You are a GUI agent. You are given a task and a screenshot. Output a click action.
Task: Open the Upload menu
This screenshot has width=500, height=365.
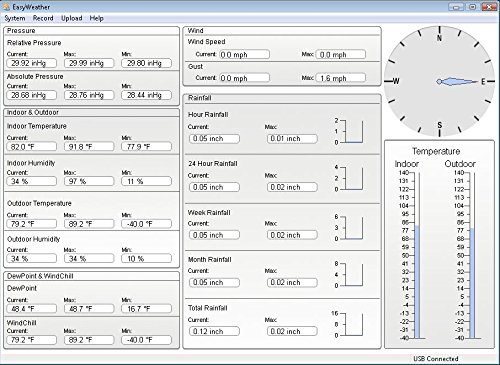pos(72,18)
